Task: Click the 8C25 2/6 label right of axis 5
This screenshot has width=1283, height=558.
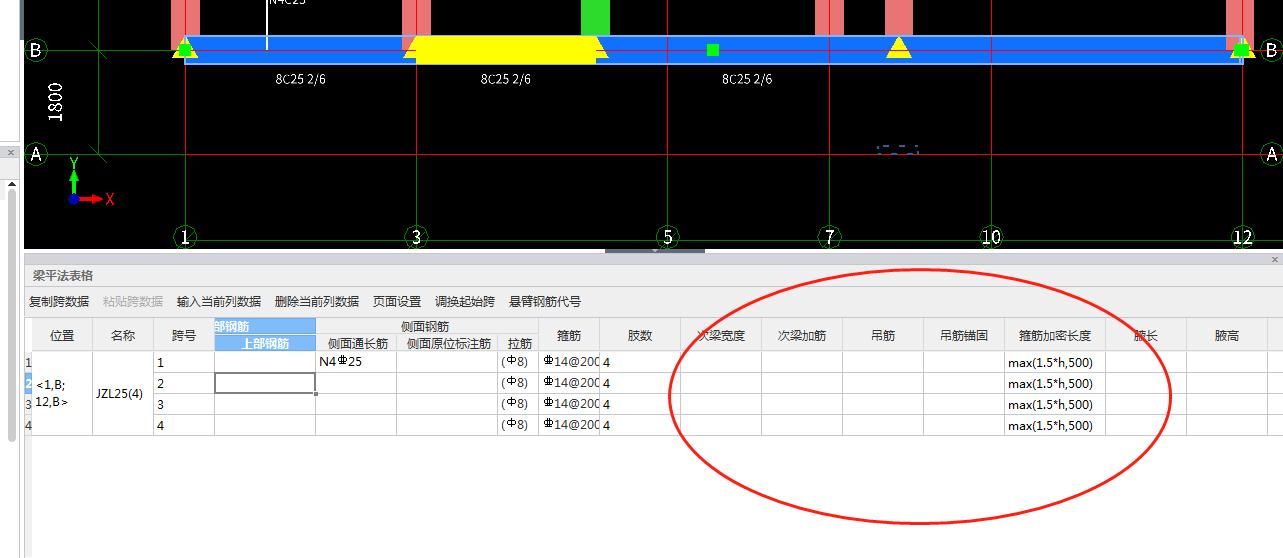Action: [x=747, y=79]
